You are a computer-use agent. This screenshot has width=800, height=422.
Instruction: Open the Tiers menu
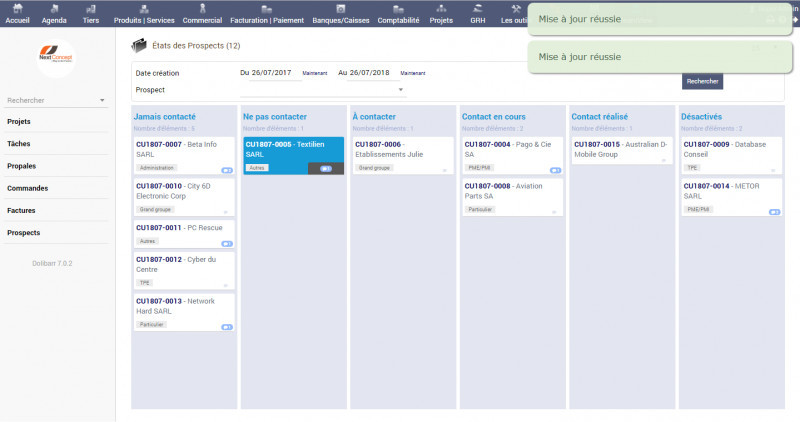pyautogui.click(x=91, y=14)
